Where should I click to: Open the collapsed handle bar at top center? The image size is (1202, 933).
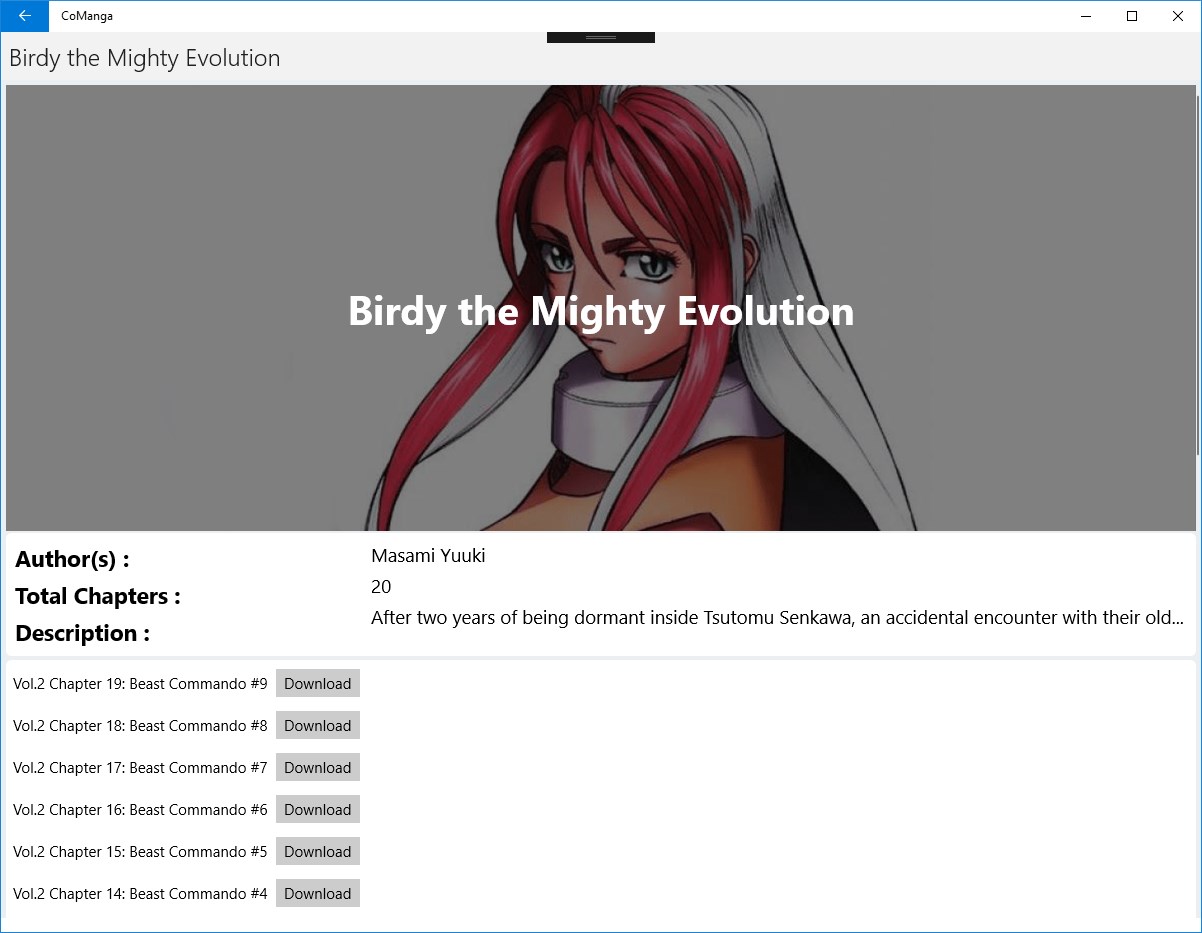(601, 37)
